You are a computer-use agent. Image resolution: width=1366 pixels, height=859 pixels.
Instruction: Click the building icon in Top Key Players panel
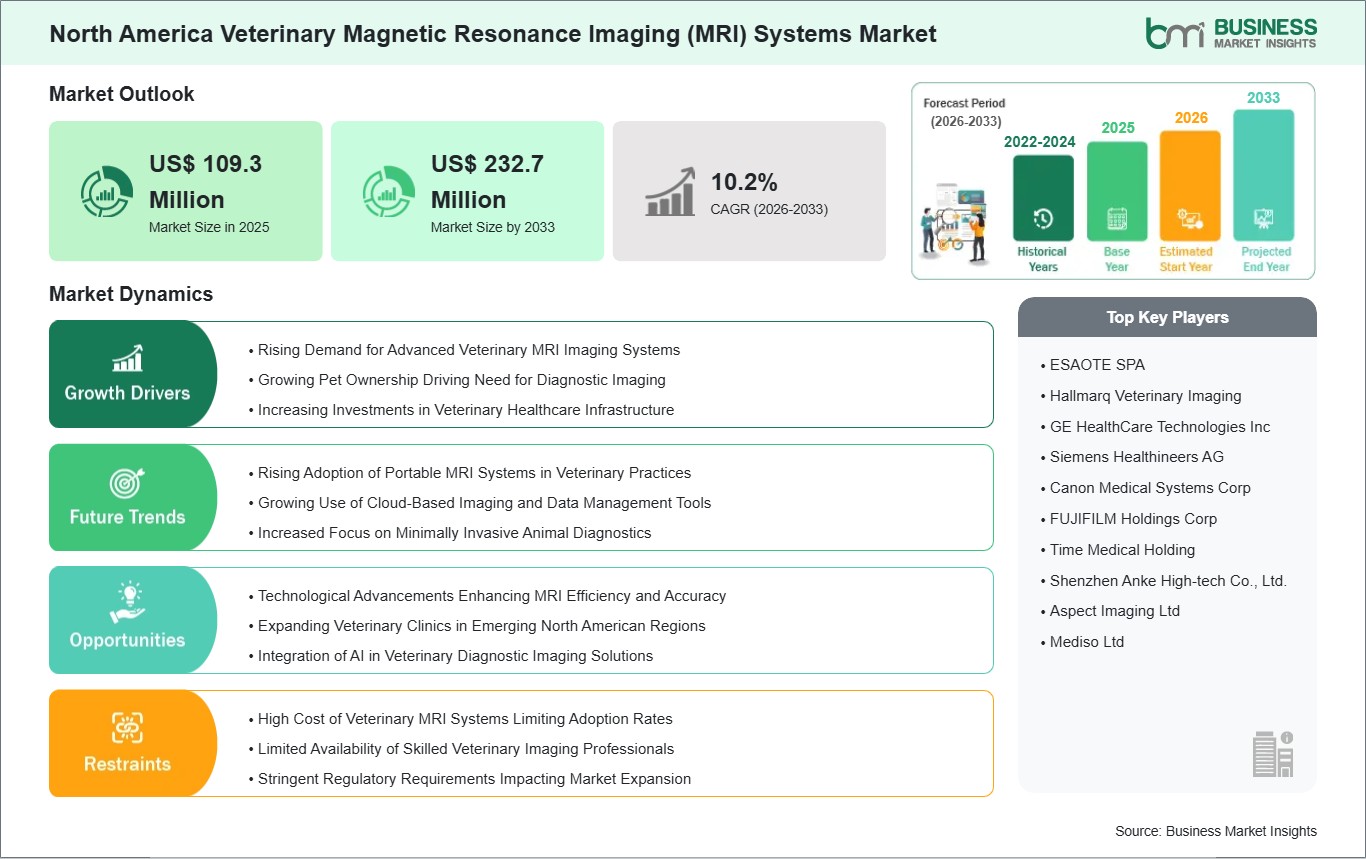click(x=1273, y=753)
